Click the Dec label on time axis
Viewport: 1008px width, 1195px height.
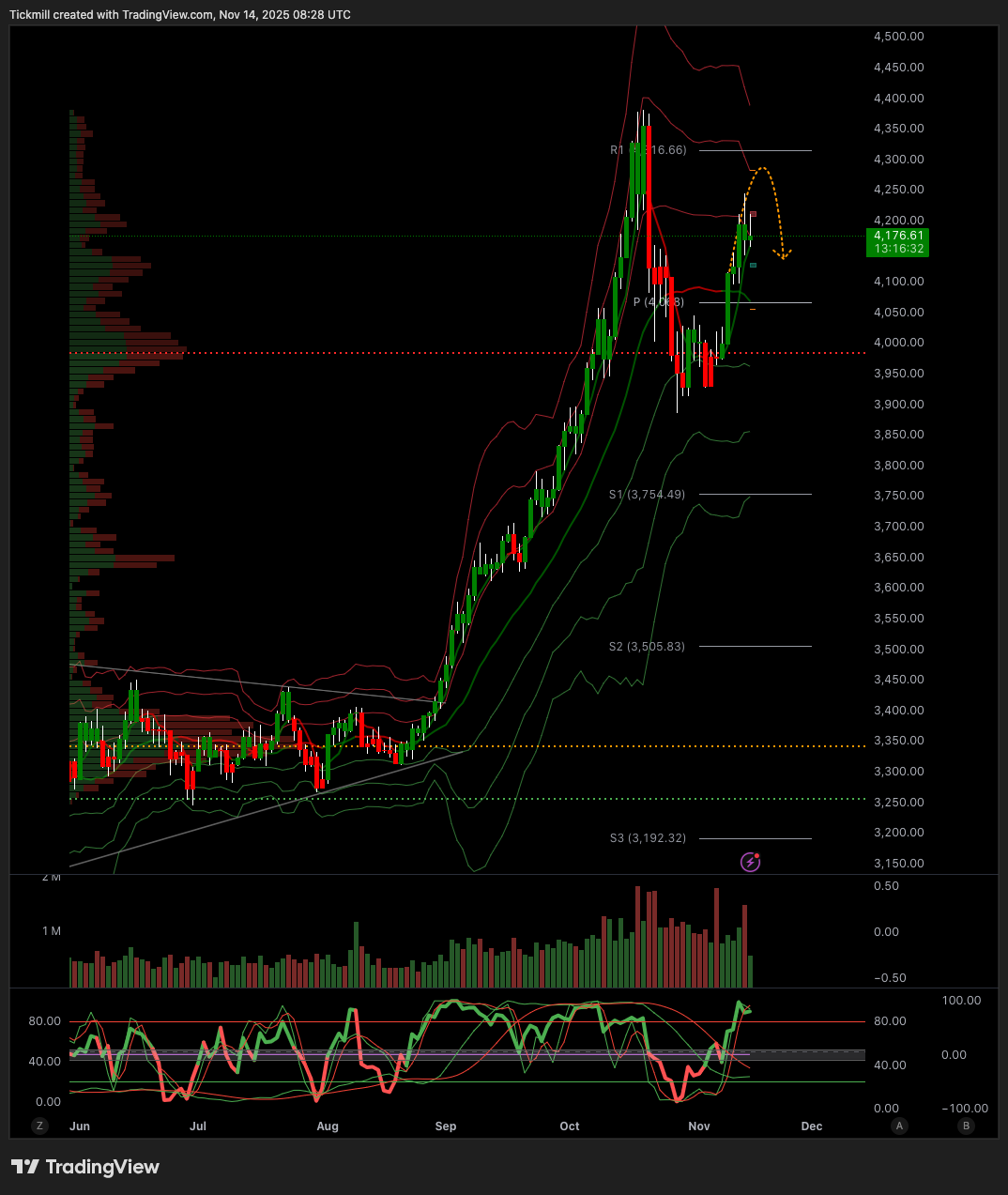click(x=812, y=1126)
